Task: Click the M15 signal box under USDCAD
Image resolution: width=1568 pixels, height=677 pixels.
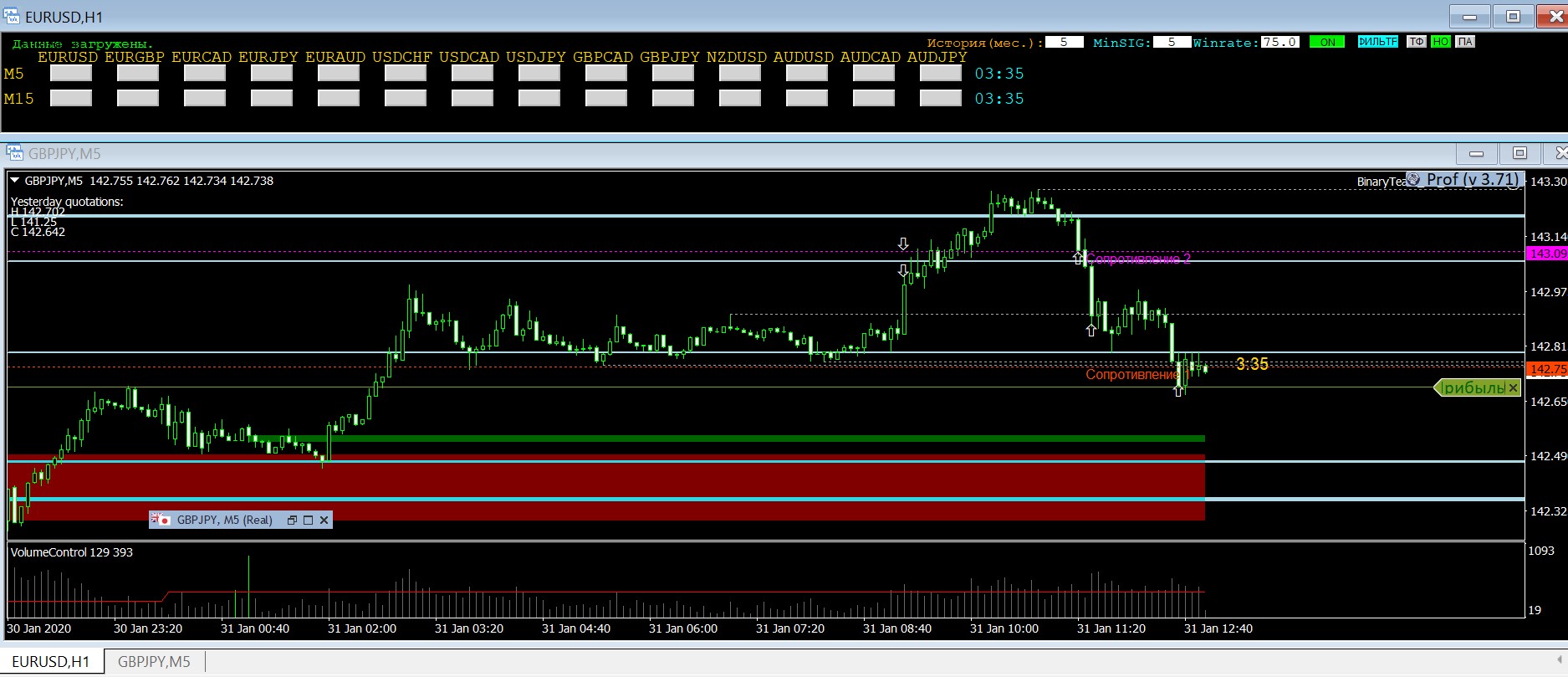Action: pyautogui.click(x=472, y=99)
